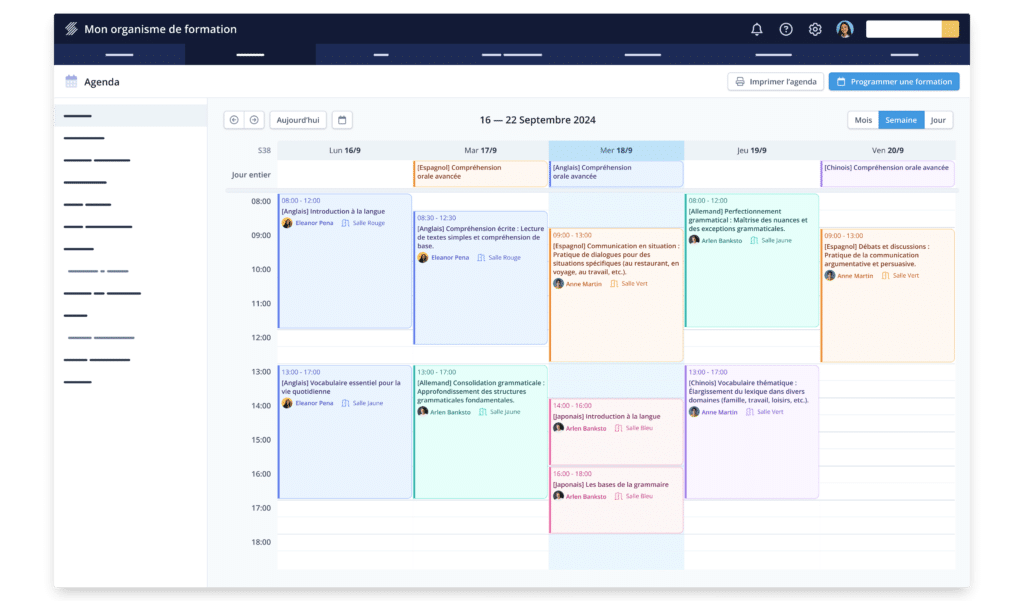The image size is (1024, 601).
Task: Click Imprimer l'agenda button
Action: pos(775,82)
